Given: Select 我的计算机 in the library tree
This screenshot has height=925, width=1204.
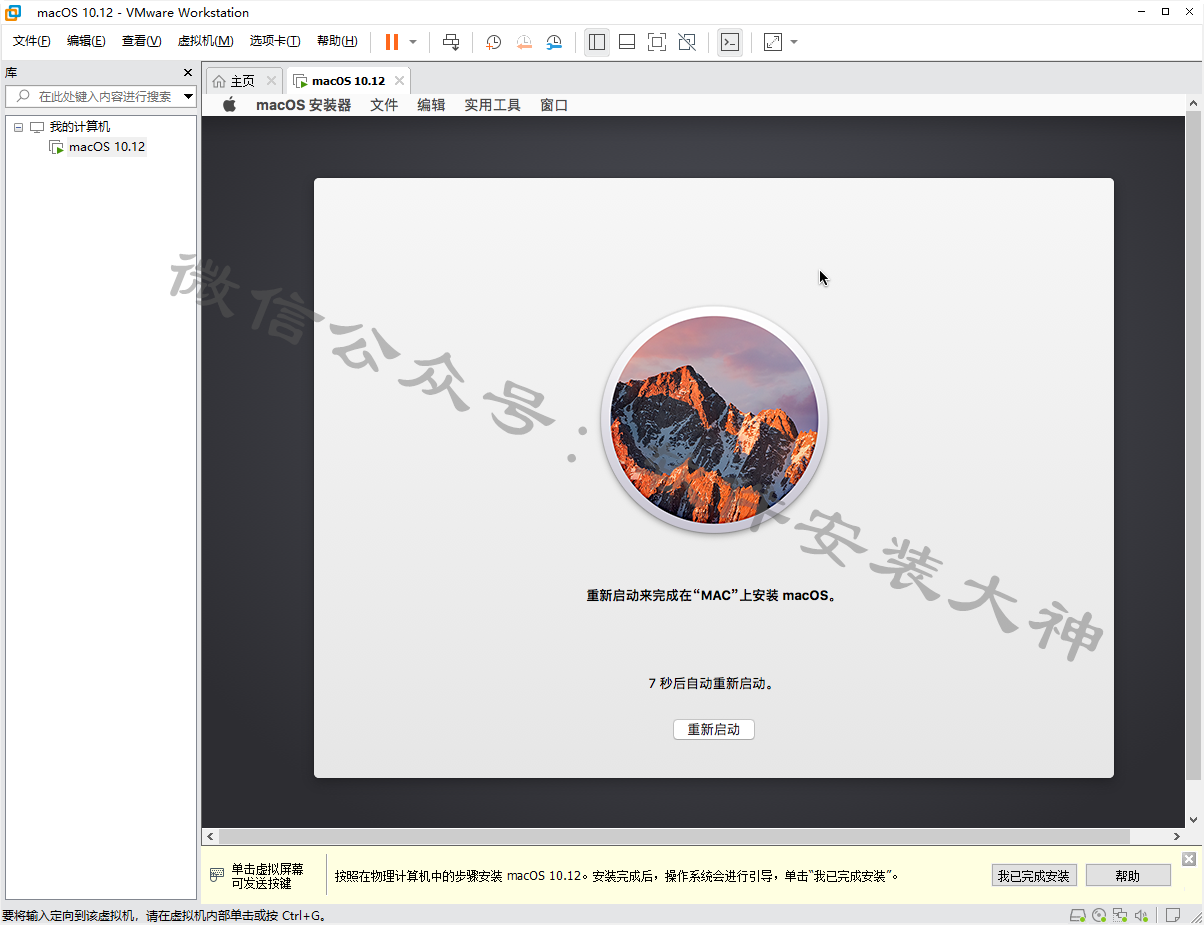Looking at the screenshot, I should pyautogui.click(x=80, y=127).
